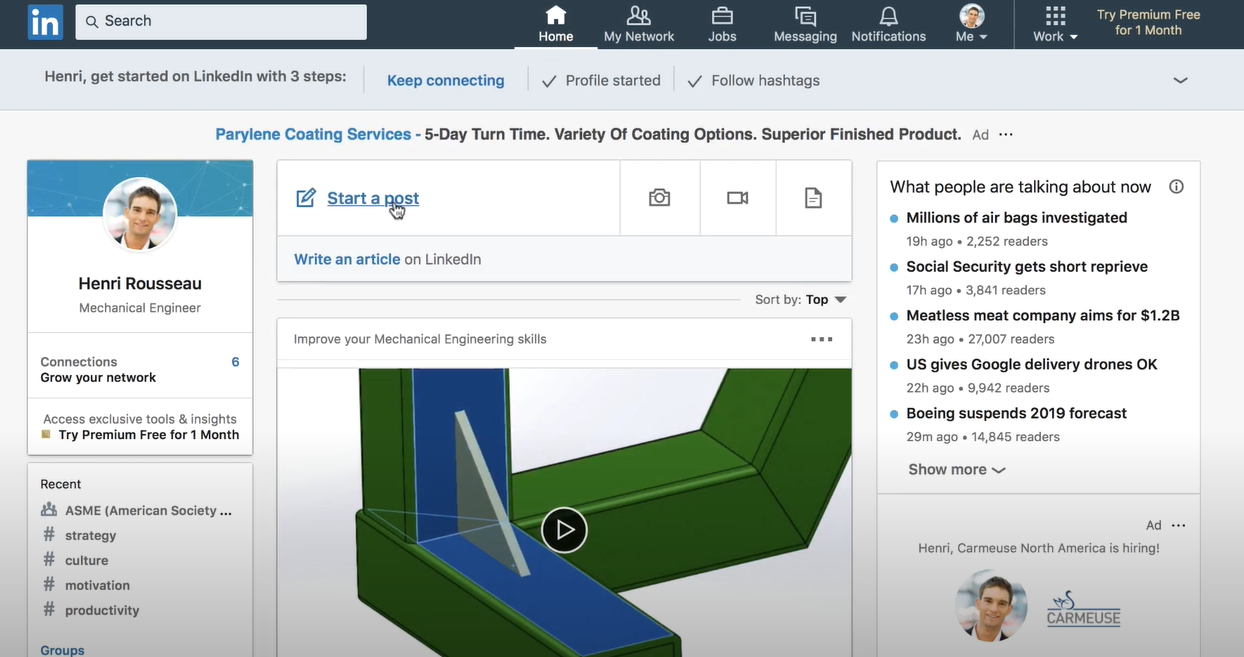Click the Search input field
The width and height of the screenshot is (1244, 657).
(x=221, y=22)
